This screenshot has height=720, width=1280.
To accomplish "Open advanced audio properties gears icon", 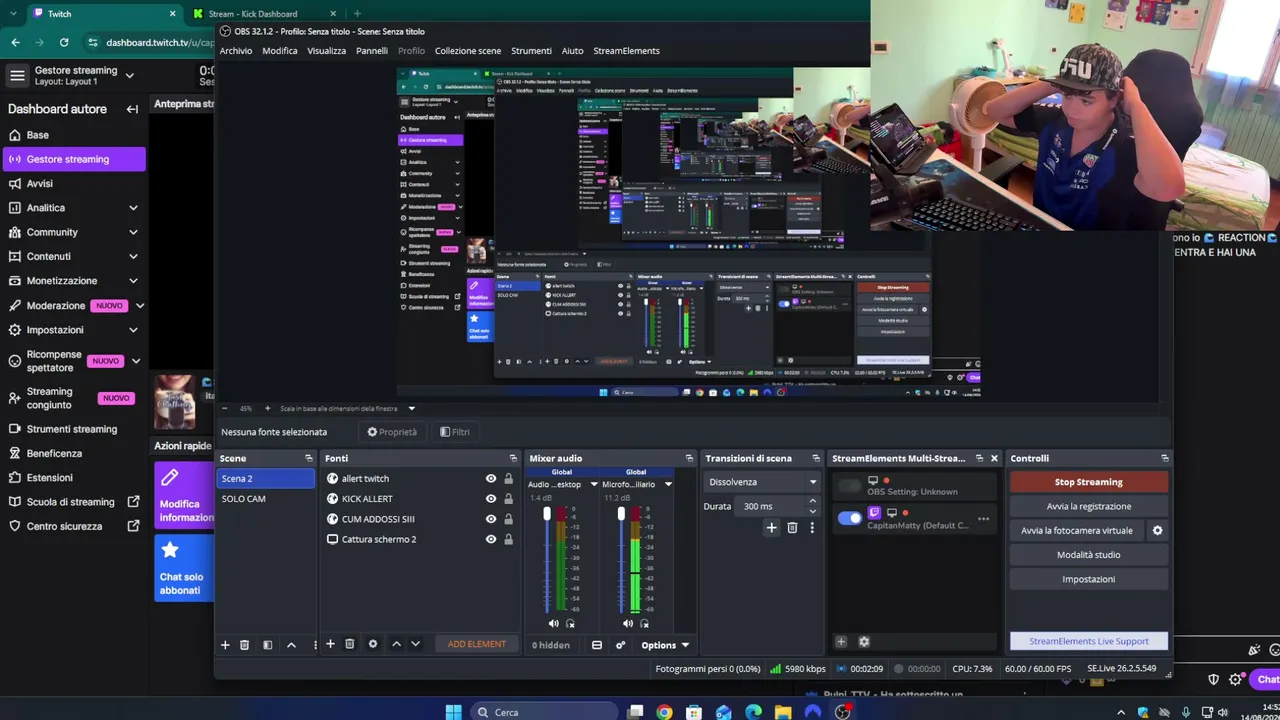I will [x=620, y=645].
